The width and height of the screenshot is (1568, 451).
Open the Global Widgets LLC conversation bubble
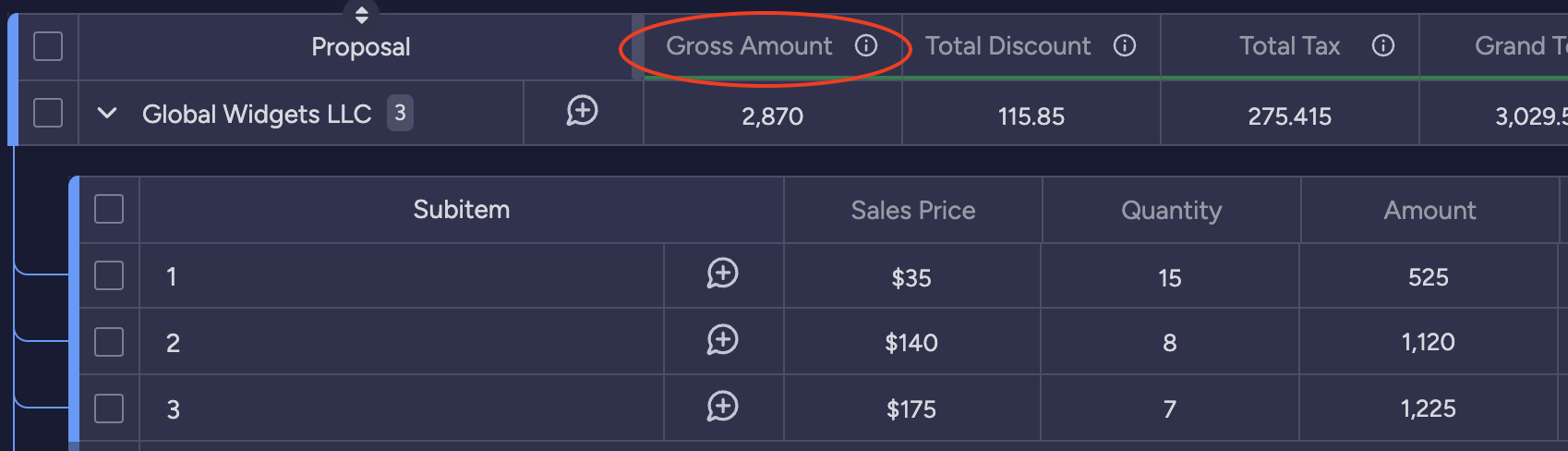tap(582, 112)
